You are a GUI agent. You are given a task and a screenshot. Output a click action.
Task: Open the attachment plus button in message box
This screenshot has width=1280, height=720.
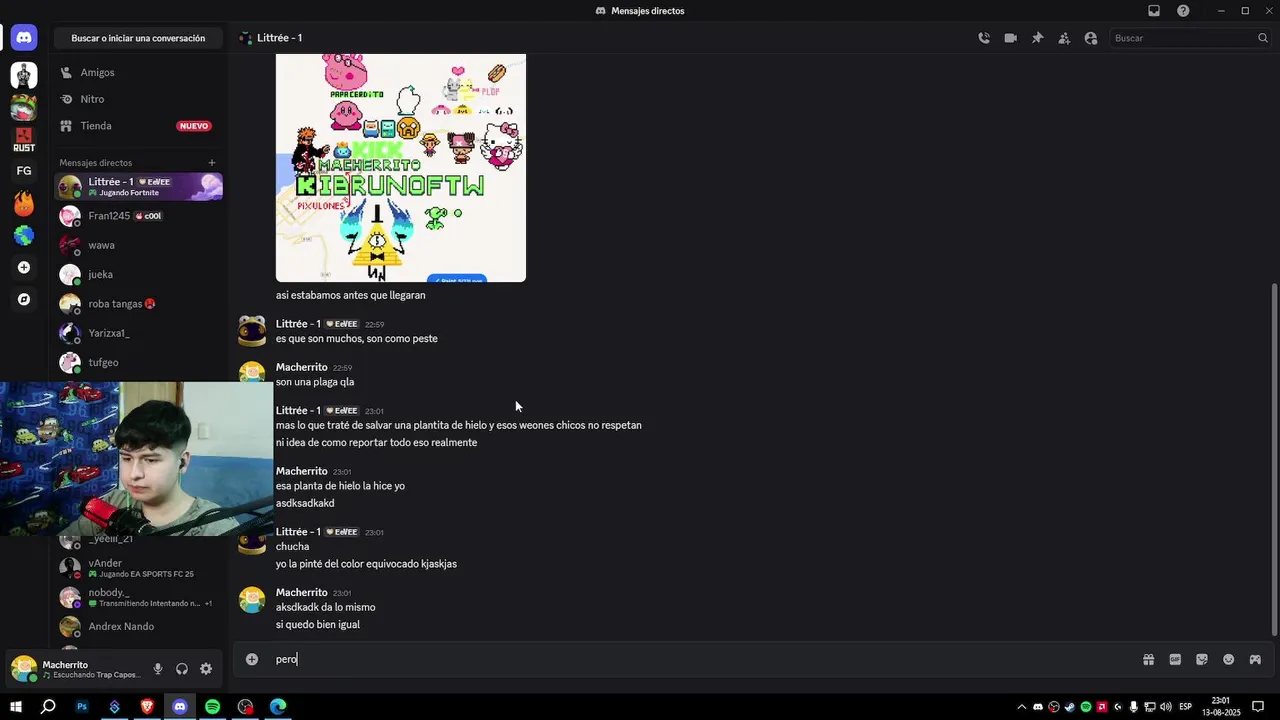coord(252,659)
